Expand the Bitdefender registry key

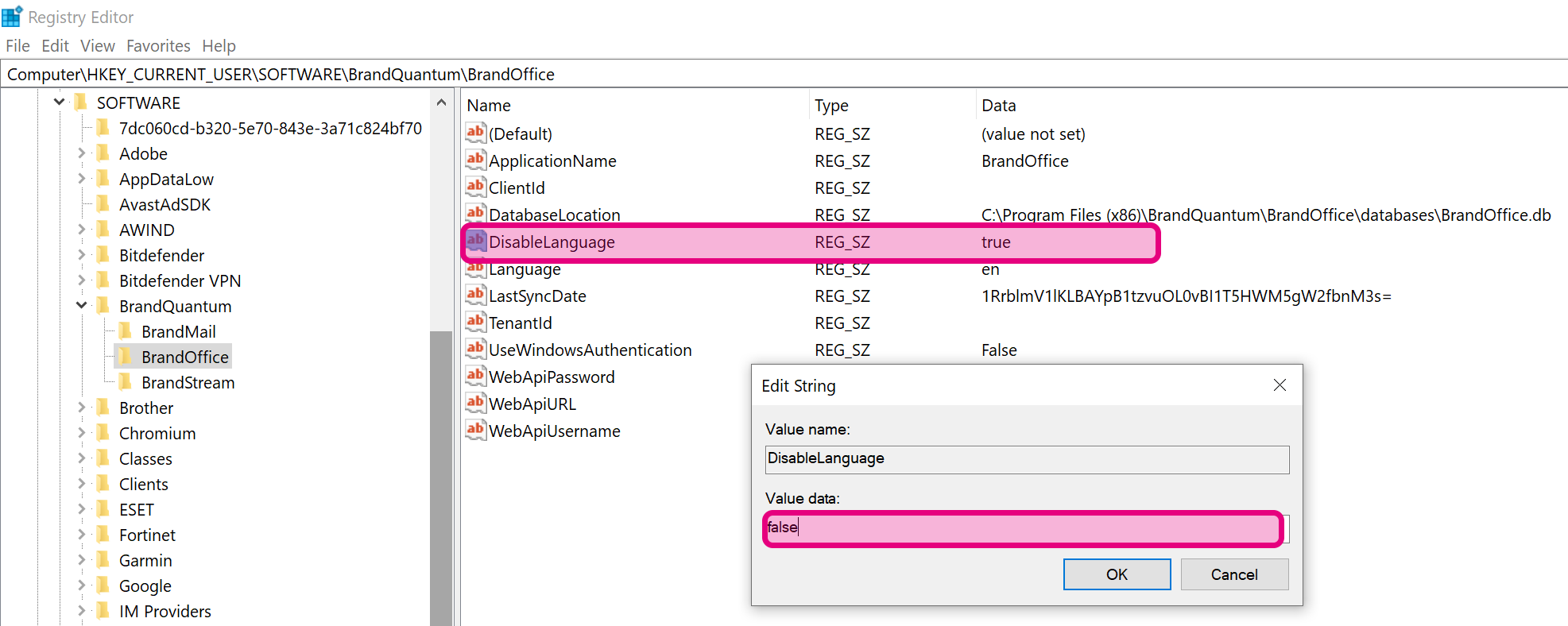tap(81, 254)
